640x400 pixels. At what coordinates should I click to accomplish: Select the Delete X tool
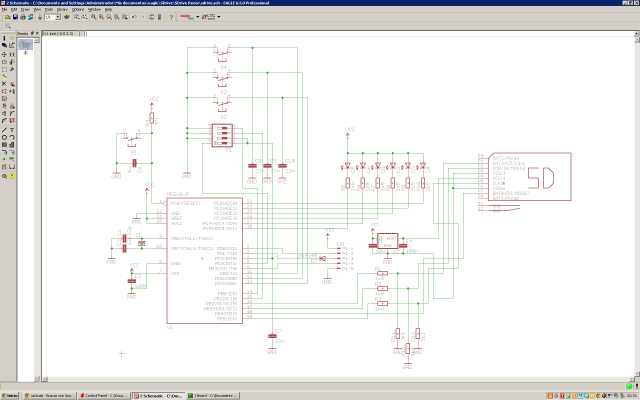pos(4,84)
